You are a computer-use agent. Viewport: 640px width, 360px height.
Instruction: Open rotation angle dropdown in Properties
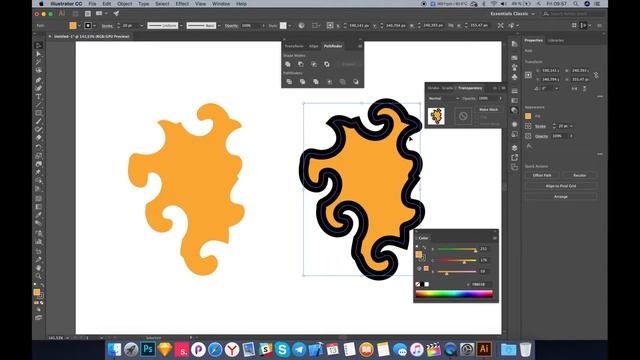(556, 89)
